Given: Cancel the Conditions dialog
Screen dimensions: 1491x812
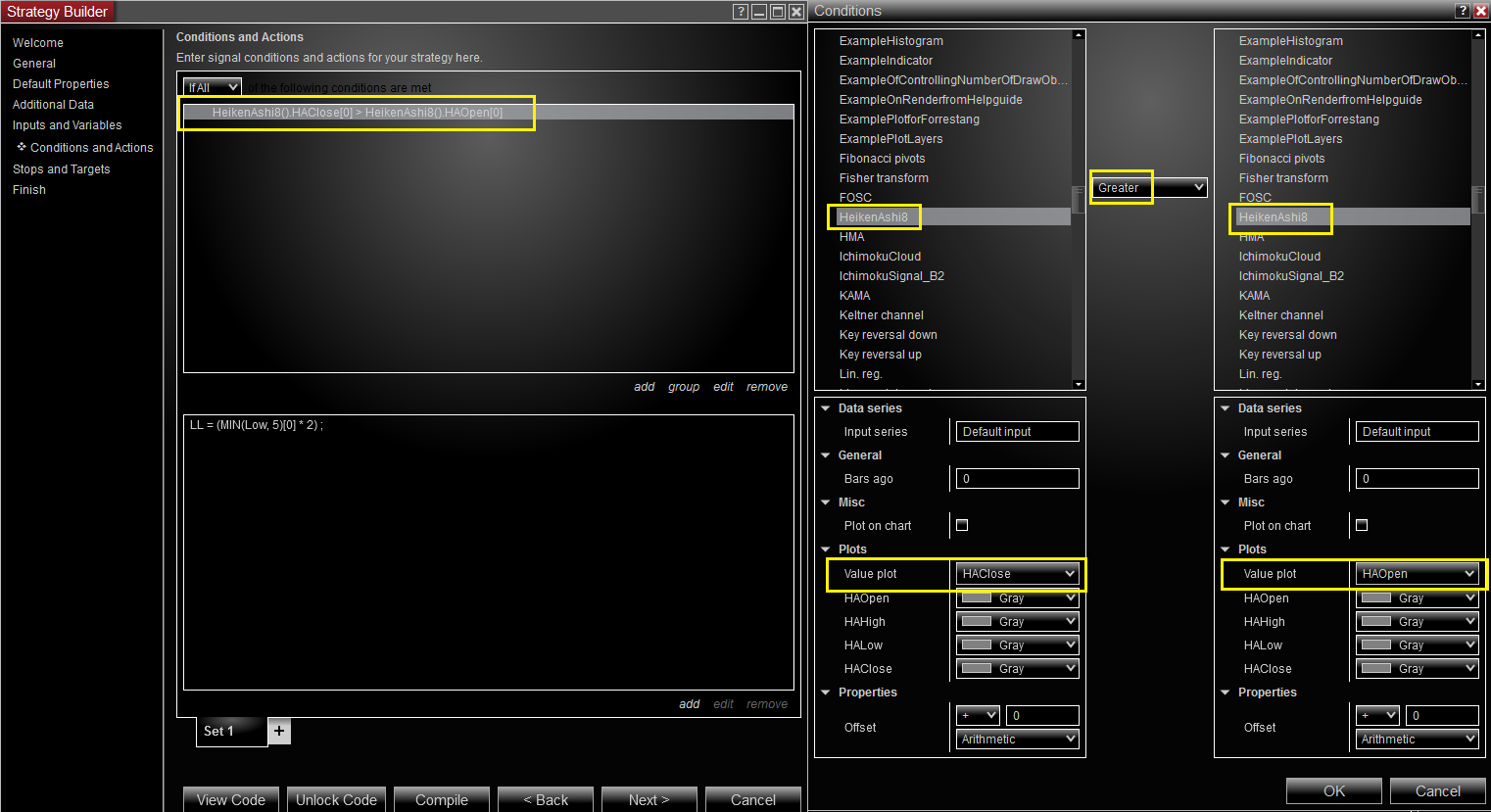Looking at the screenshot, I should click(x=1438, y=790).
